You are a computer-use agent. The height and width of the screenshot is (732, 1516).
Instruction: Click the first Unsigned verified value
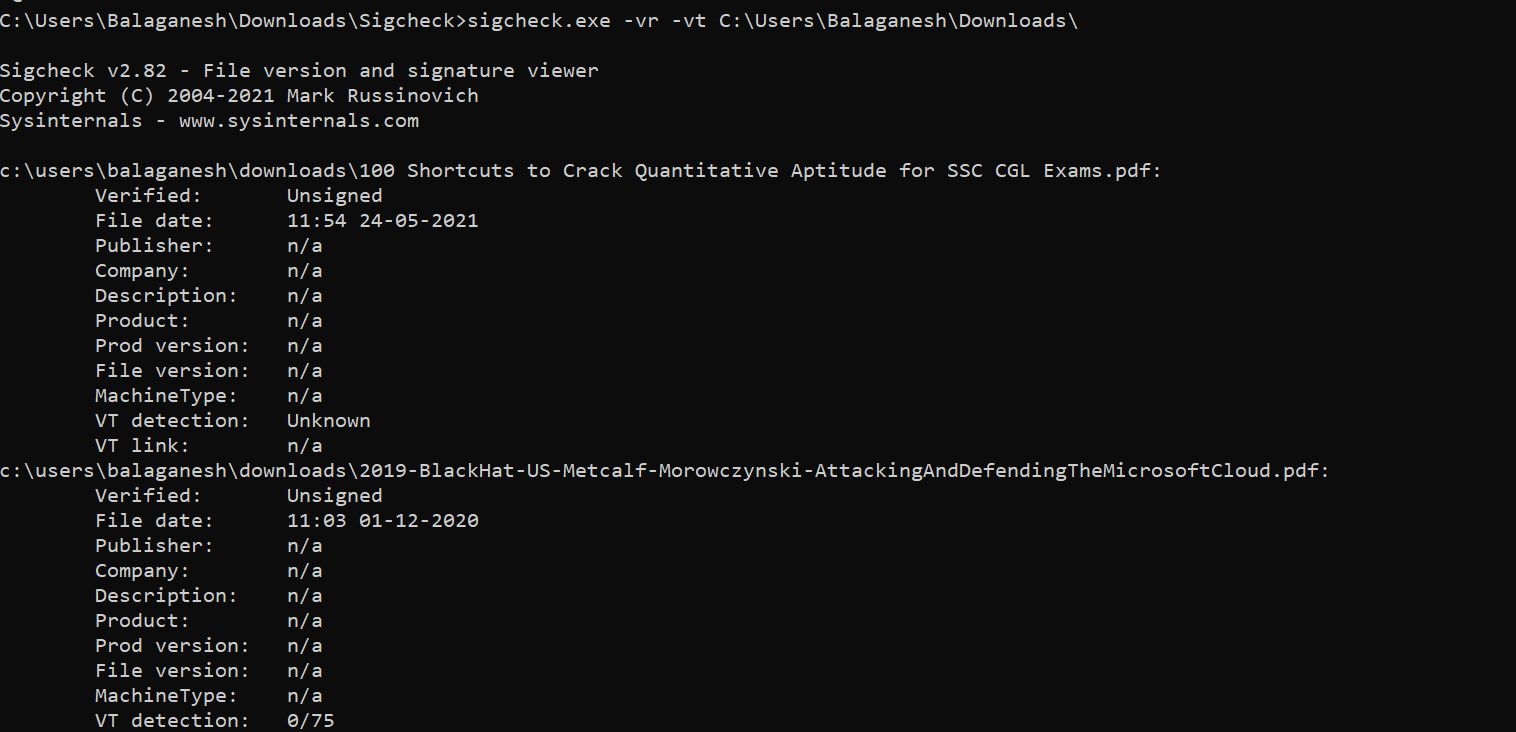[335, 196]
